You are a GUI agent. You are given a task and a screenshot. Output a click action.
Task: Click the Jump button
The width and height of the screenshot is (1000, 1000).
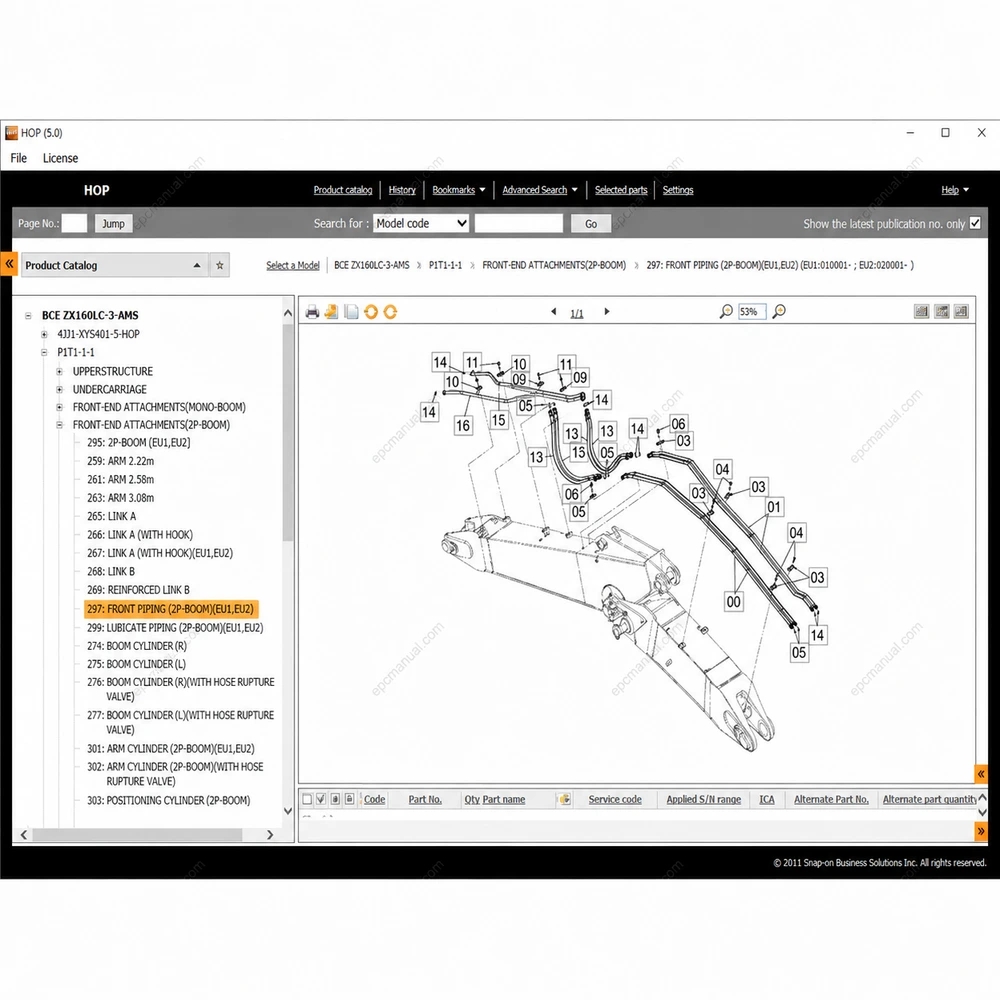pos(114,223)
